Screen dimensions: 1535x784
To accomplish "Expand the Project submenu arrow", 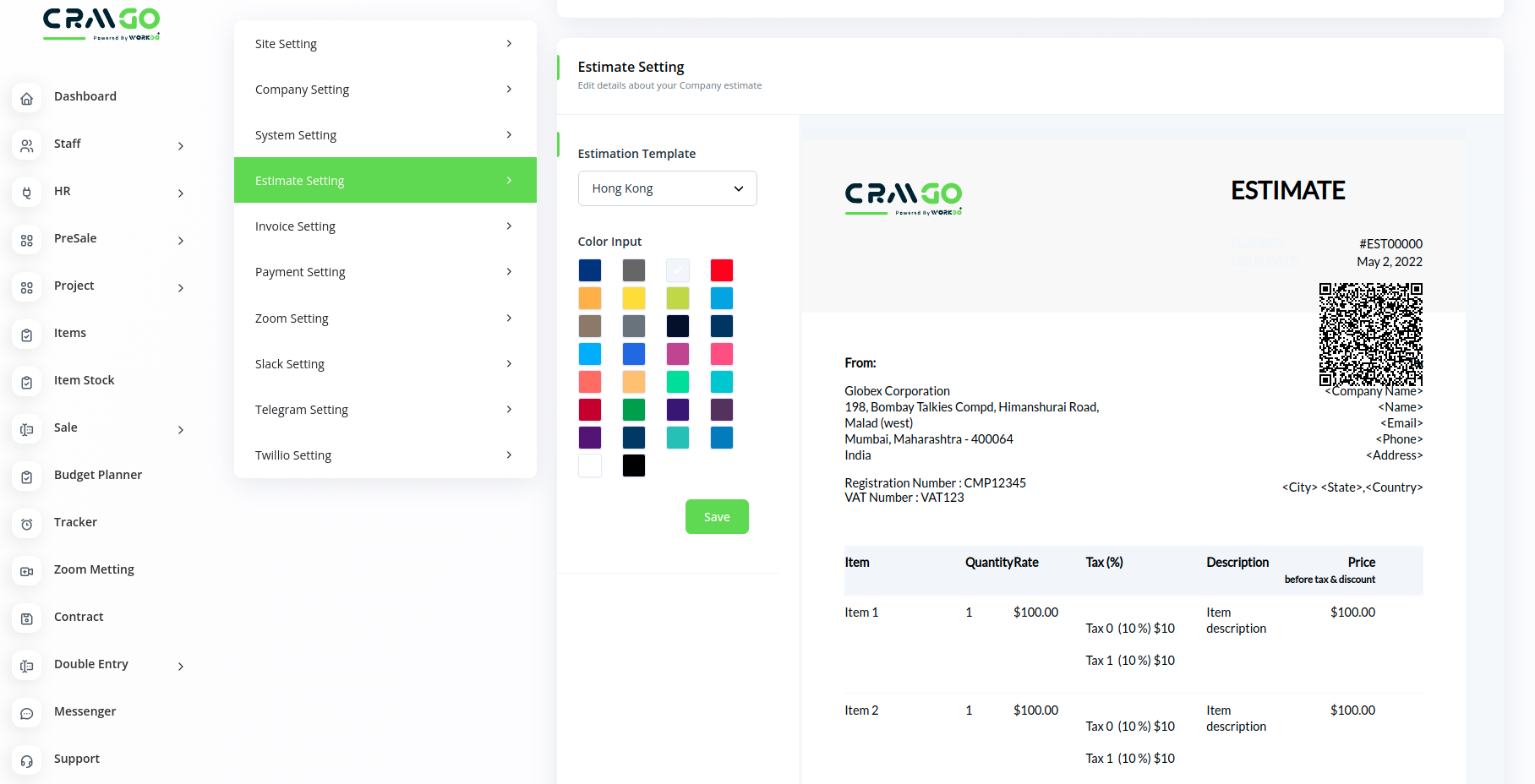I will 181,288.
